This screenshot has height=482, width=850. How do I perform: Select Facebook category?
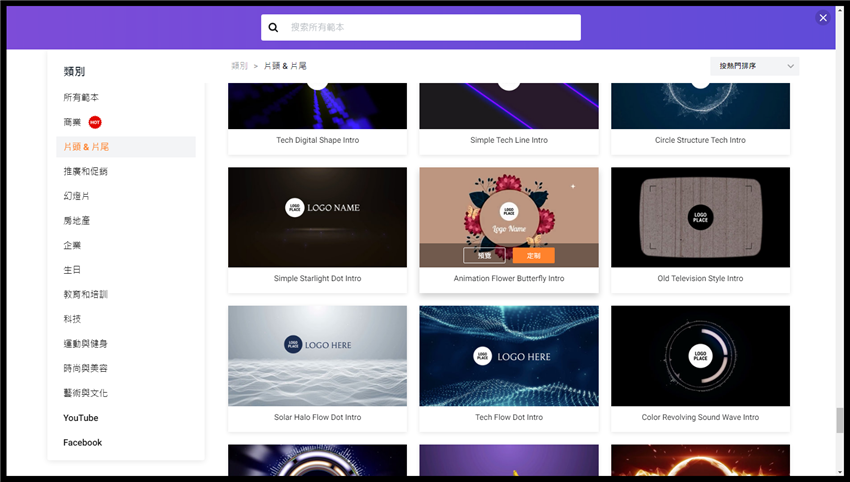(x=82, y=442)
